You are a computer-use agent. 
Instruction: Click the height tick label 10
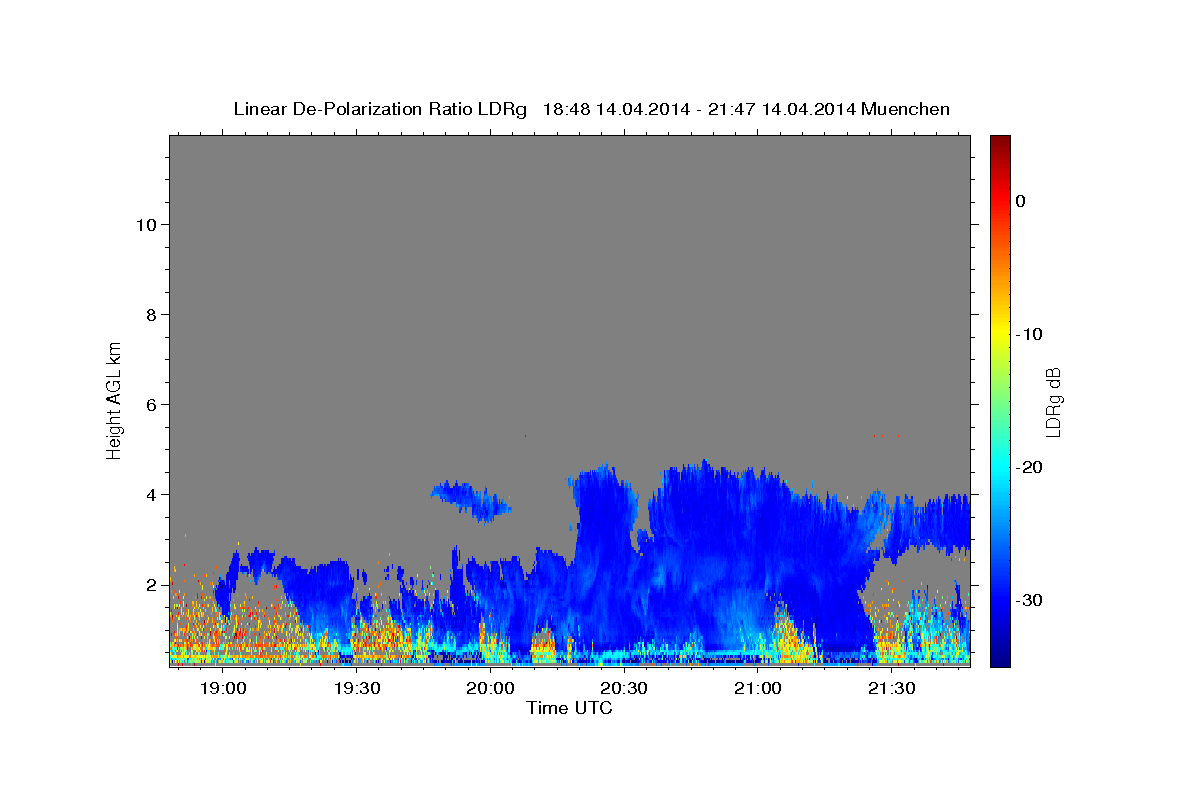[146, 225]
